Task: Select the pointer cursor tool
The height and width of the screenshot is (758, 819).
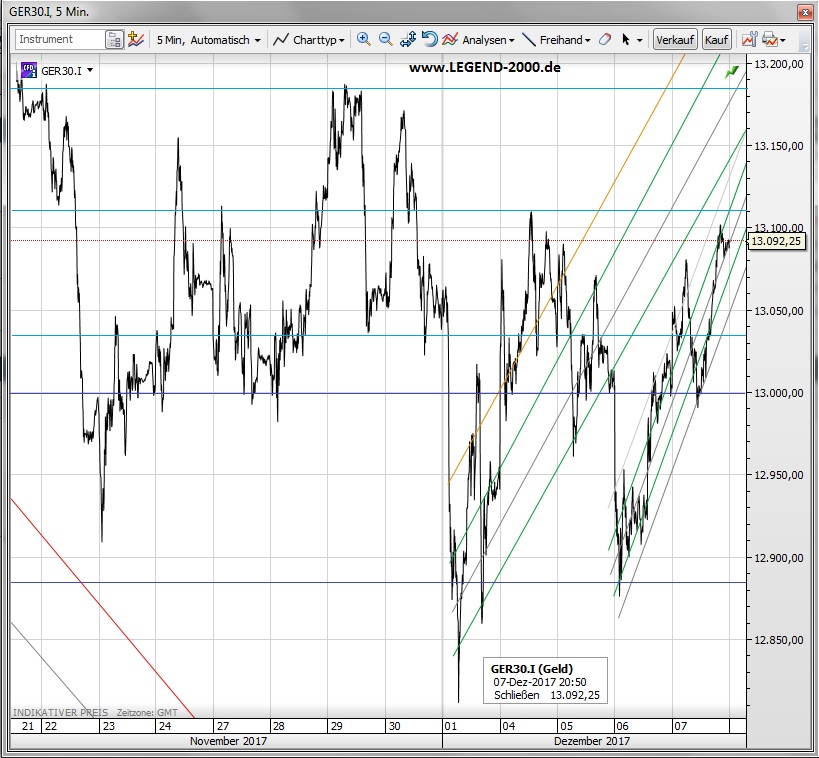Action: pyautogui.click(x=626, y=40)
